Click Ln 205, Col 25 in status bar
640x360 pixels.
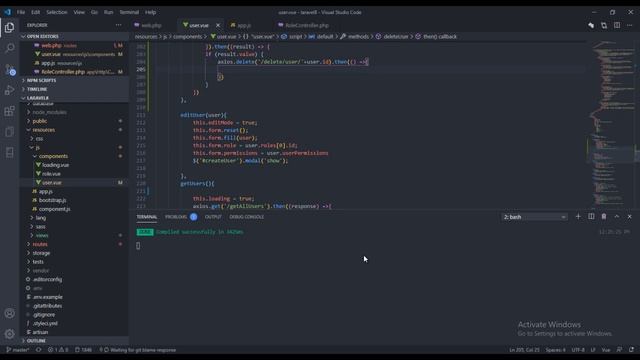pos(524,350)
